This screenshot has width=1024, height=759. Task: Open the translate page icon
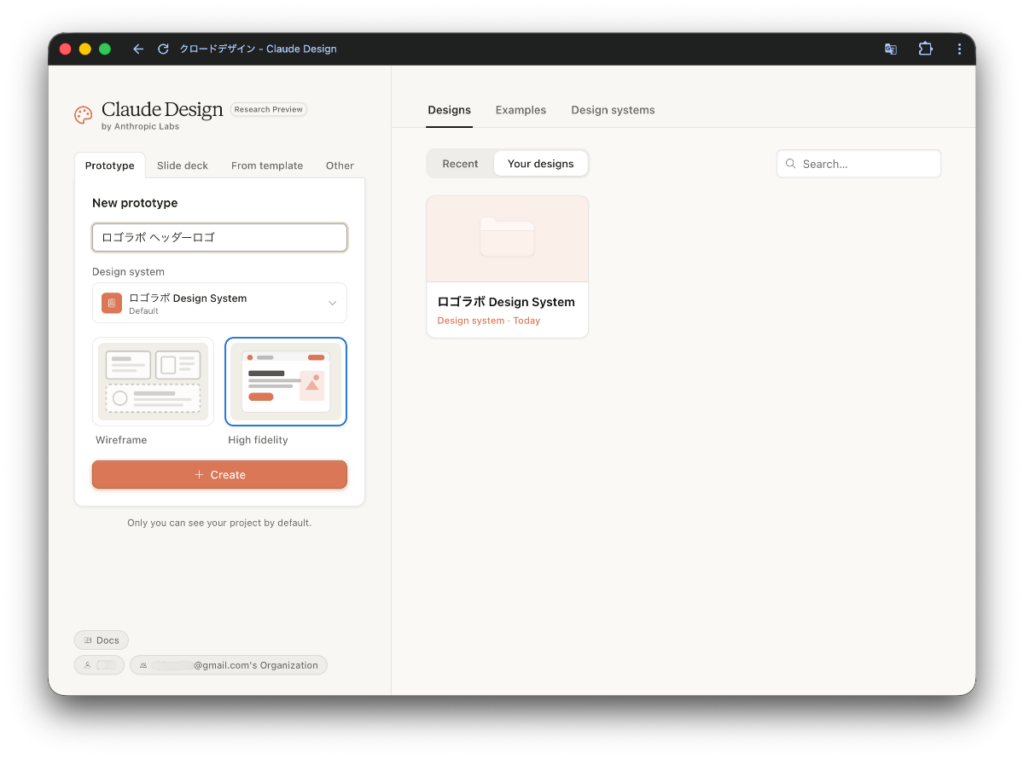[890, 49]
